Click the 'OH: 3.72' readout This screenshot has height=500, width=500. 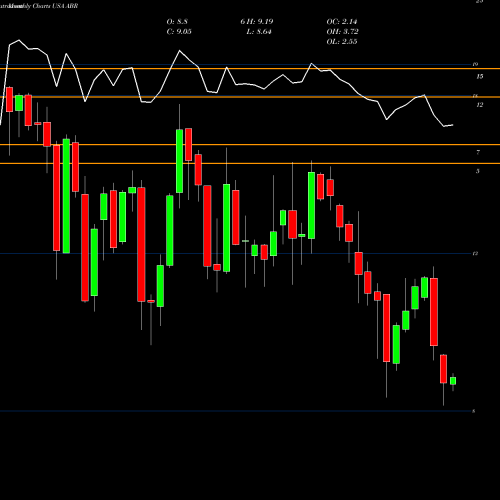342,32
